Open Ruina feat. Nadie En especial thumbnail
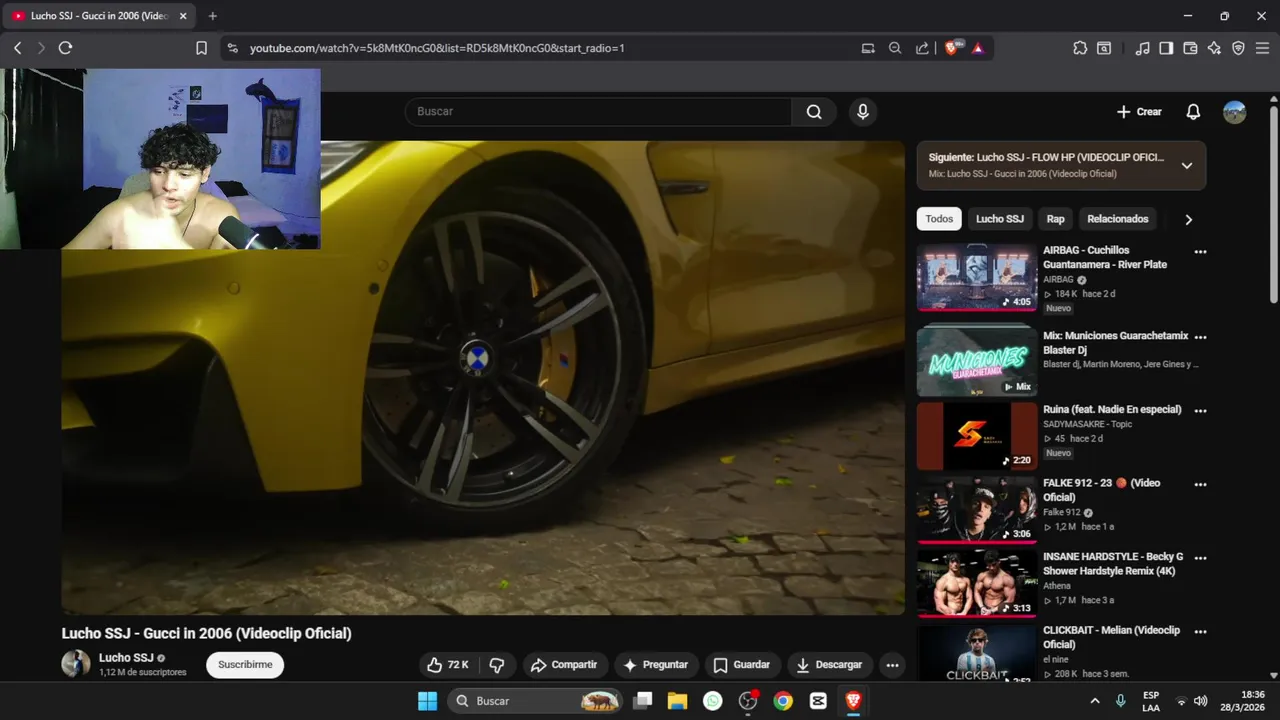This screenshot has width=1280, height=720. point(977,436)
